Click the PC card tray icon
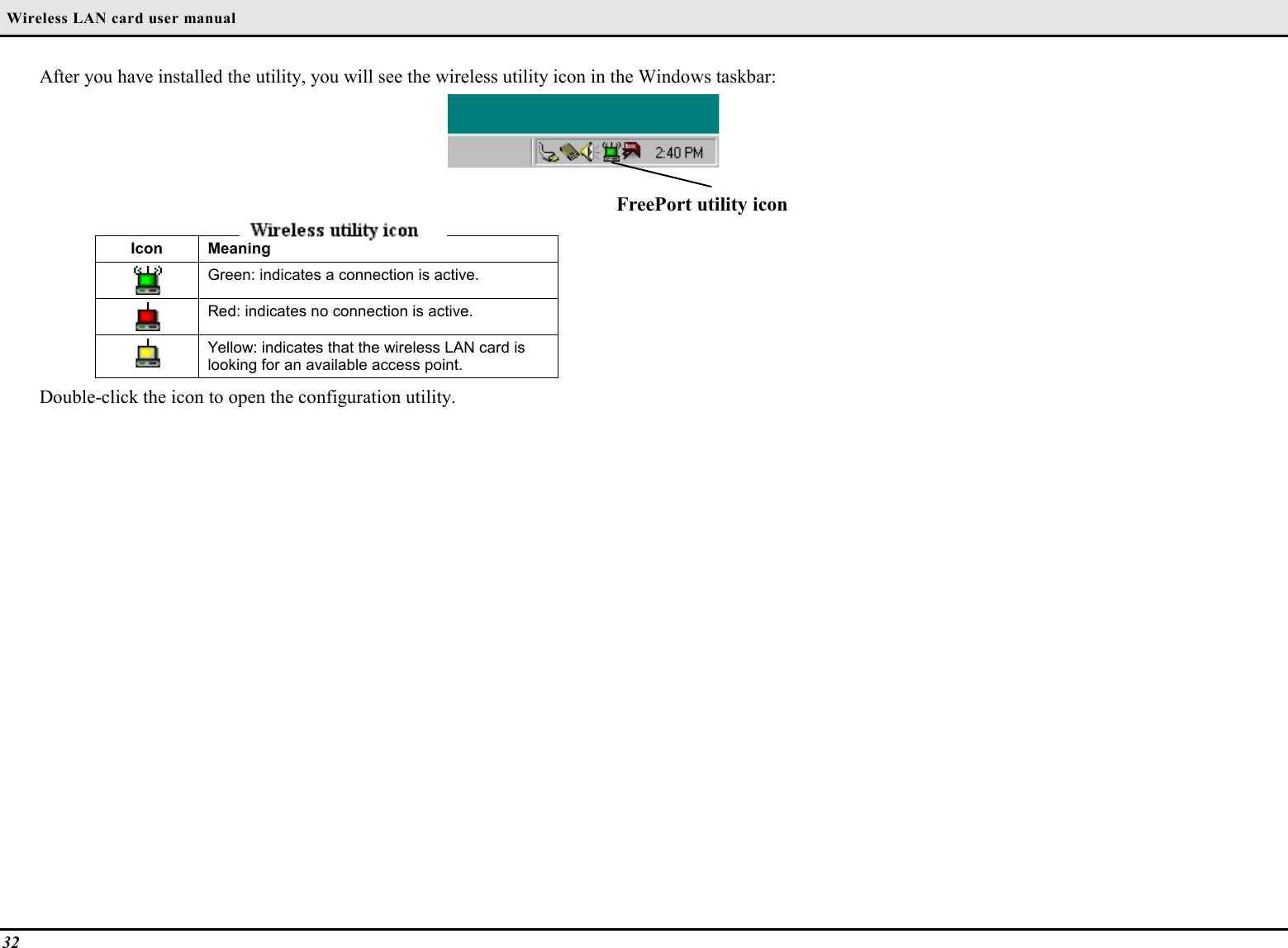The height and width of the screenshot is (948, 1288). point(570,152)
